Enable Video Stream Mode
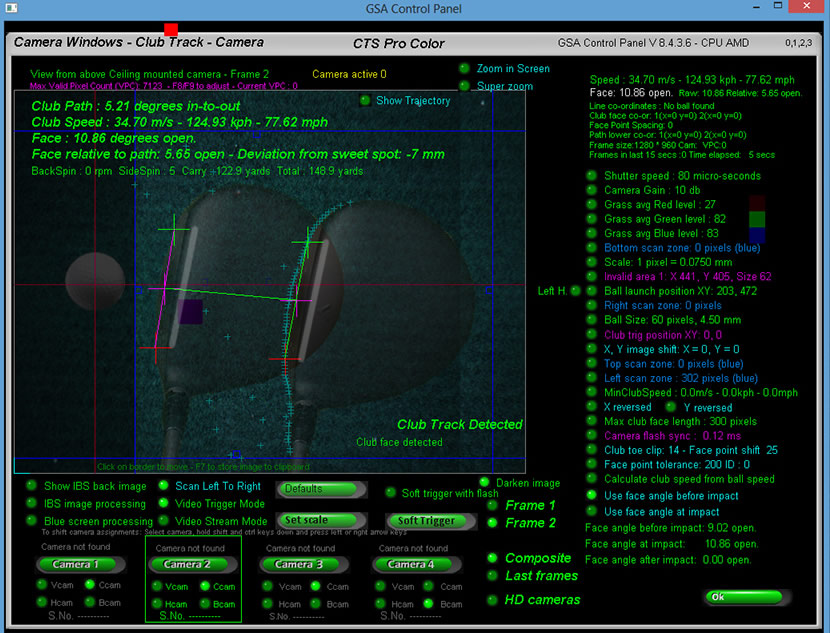Viewport: 830px width, 633px height. (x=164, y=520)
